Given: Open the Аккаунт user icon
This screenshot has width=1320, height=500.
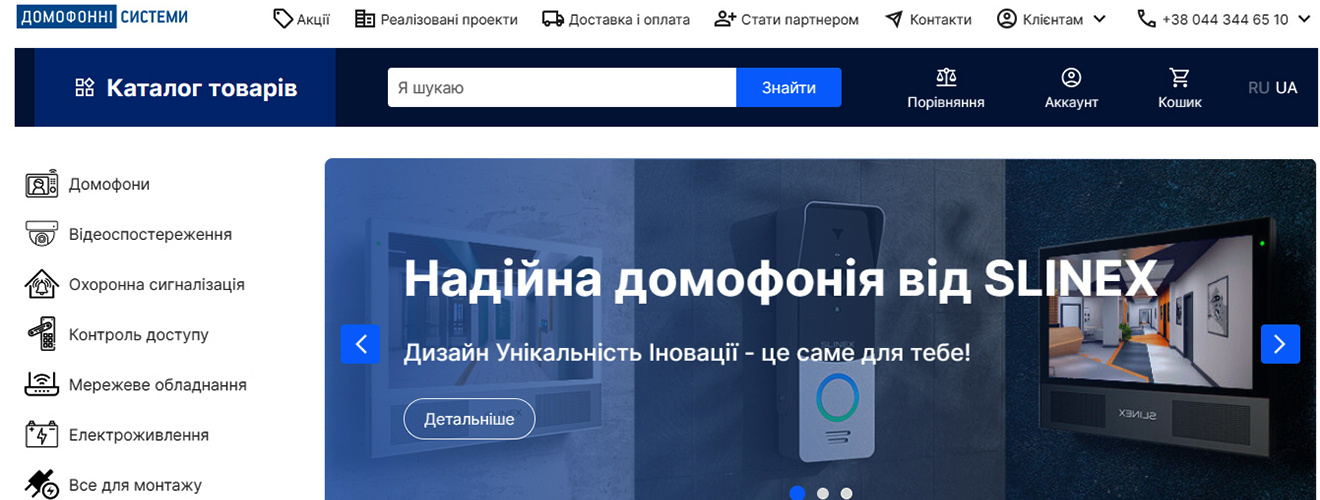Looking at the screenshot, I should 1071,77.
